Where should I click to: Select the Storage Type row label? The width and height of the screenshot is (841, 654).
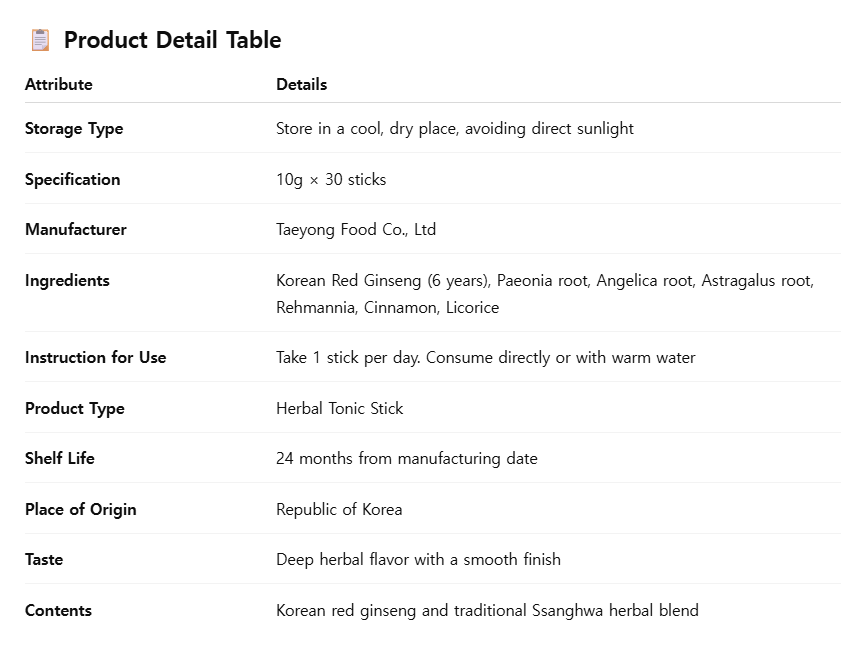(x=74, y=128)
